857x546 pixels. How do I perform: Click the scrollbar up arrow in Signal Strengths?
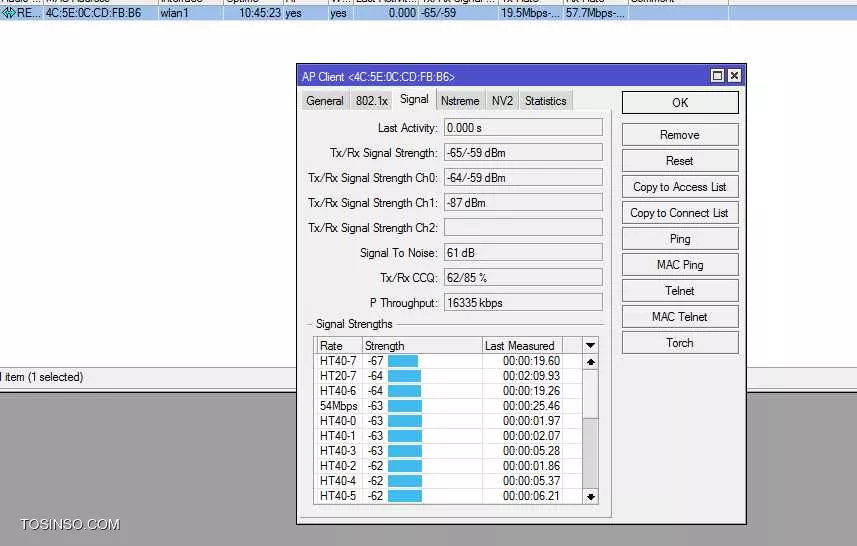pos(590,362)
